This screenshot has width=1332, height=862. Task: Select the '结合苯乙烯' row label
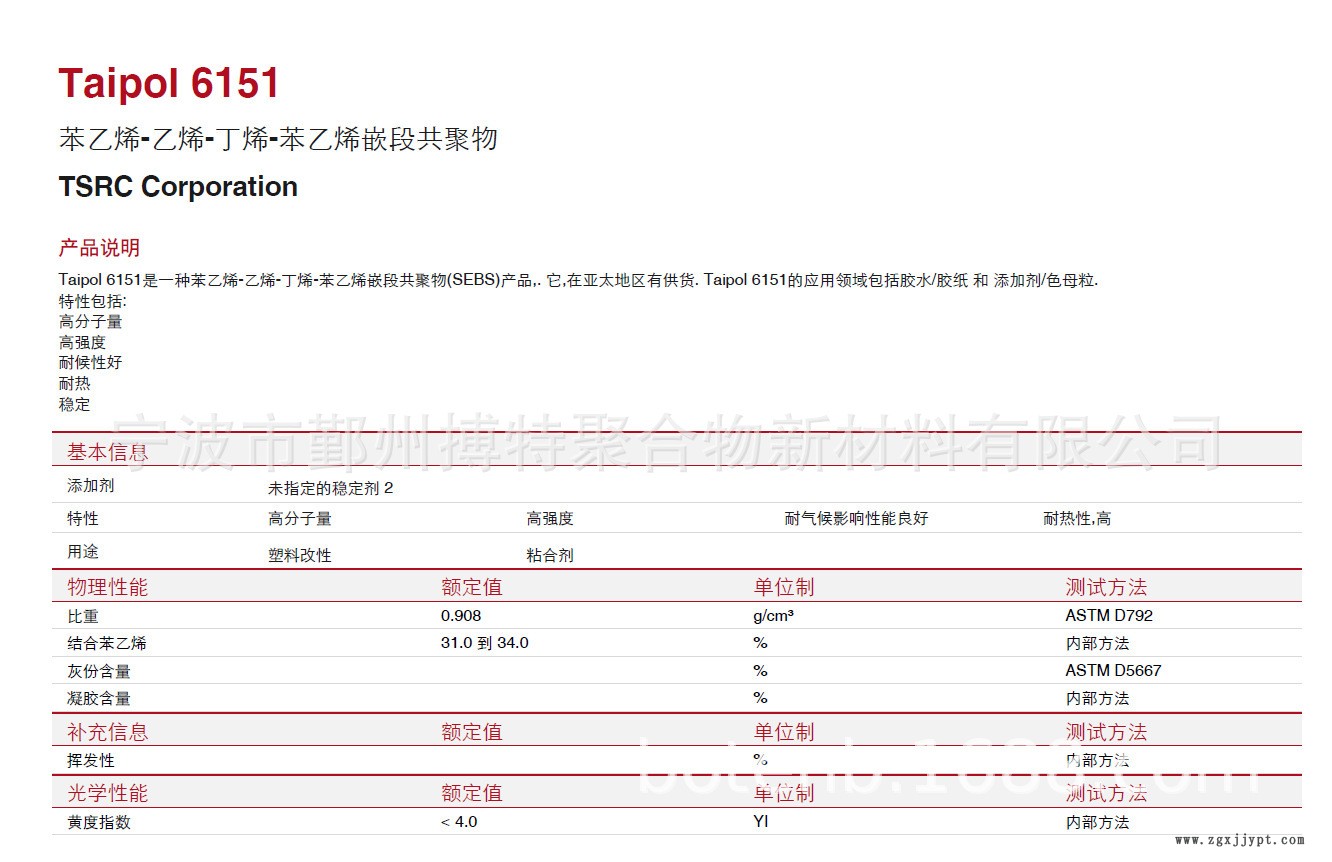pyautogui.click(x=107, y=643)
